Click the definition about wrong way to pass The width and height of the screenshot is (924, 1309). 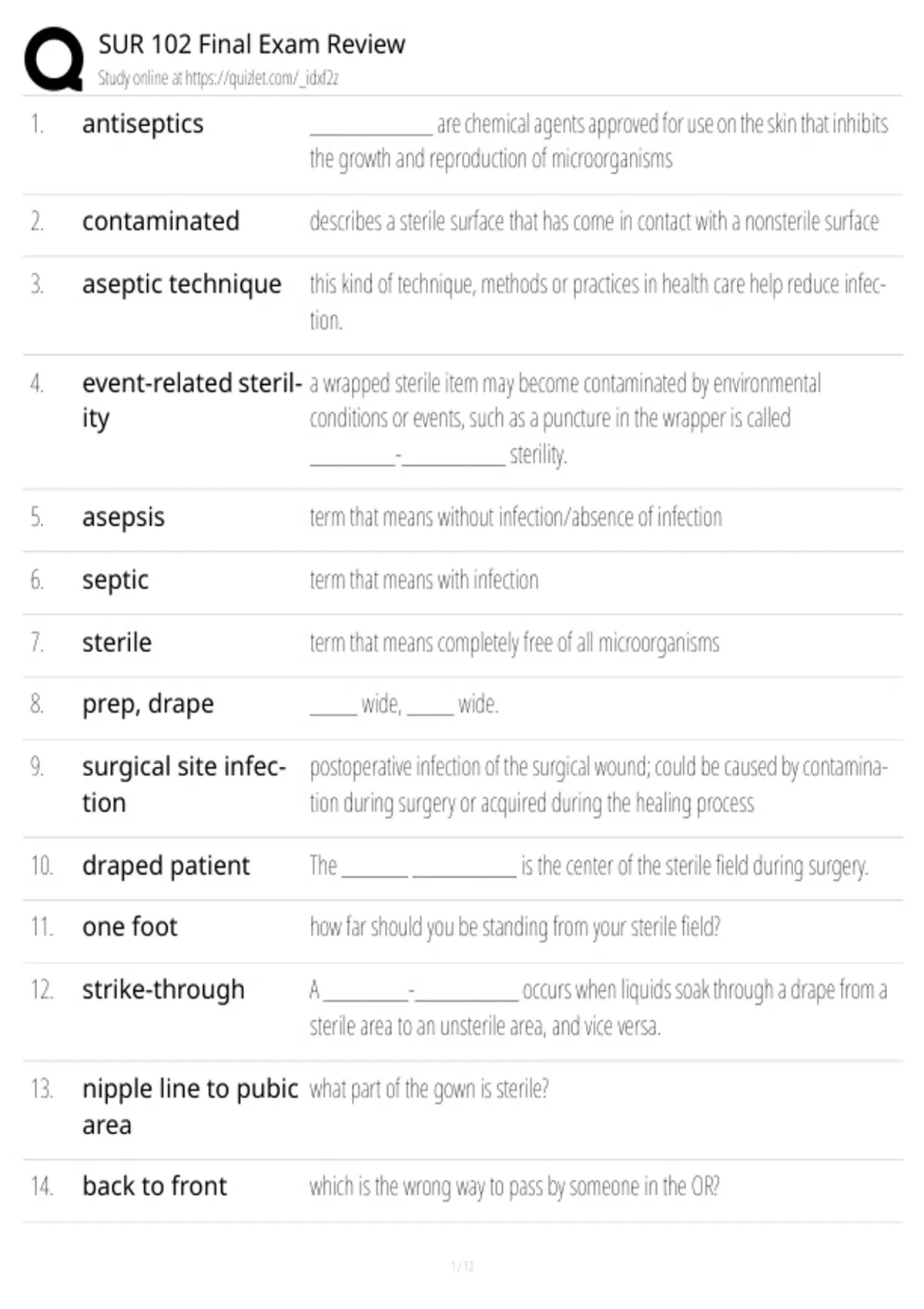pyautogui.click(x=514, y=1187)
